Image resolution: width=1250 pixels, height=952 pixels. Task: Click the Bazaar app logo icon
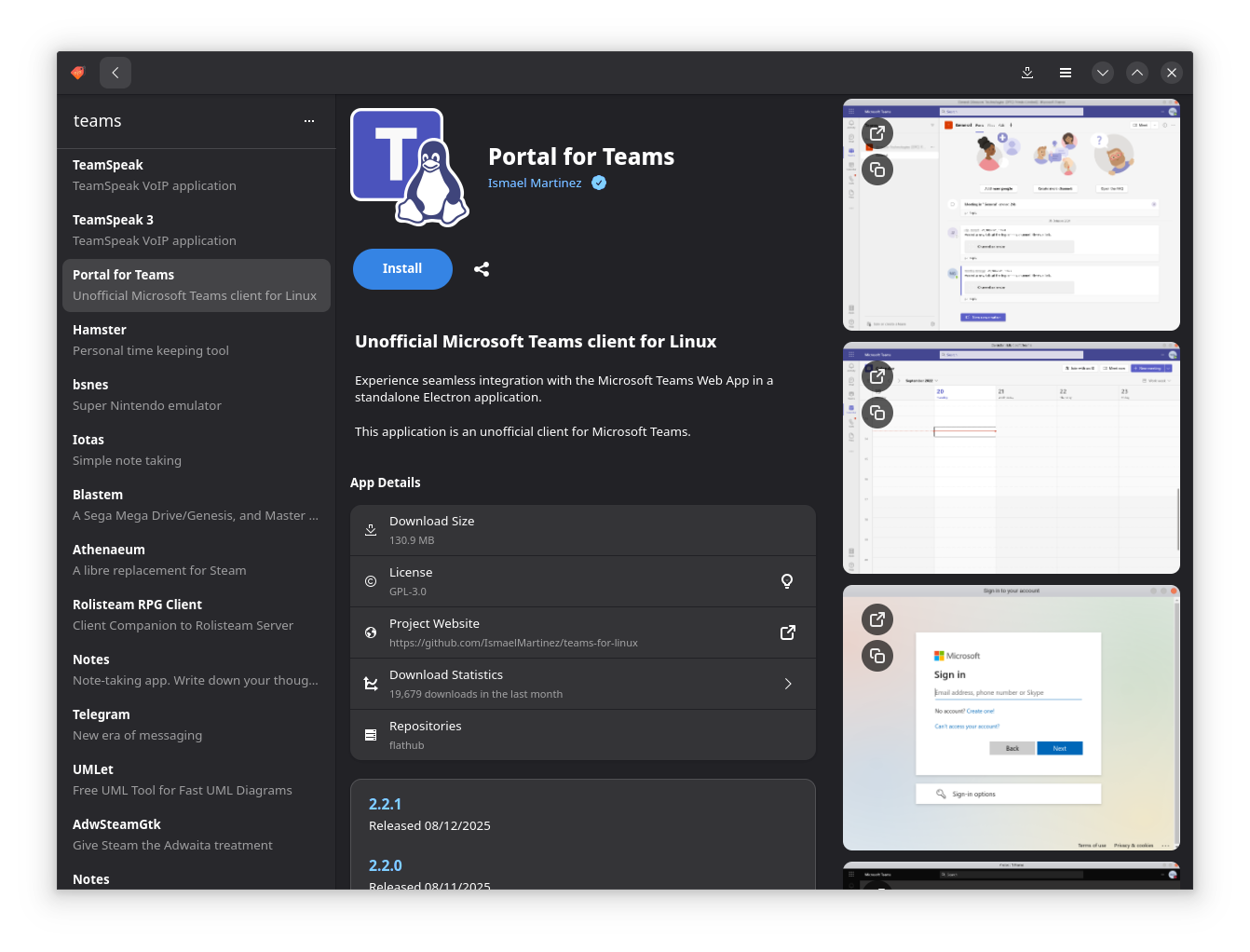(x=78, y=73)
